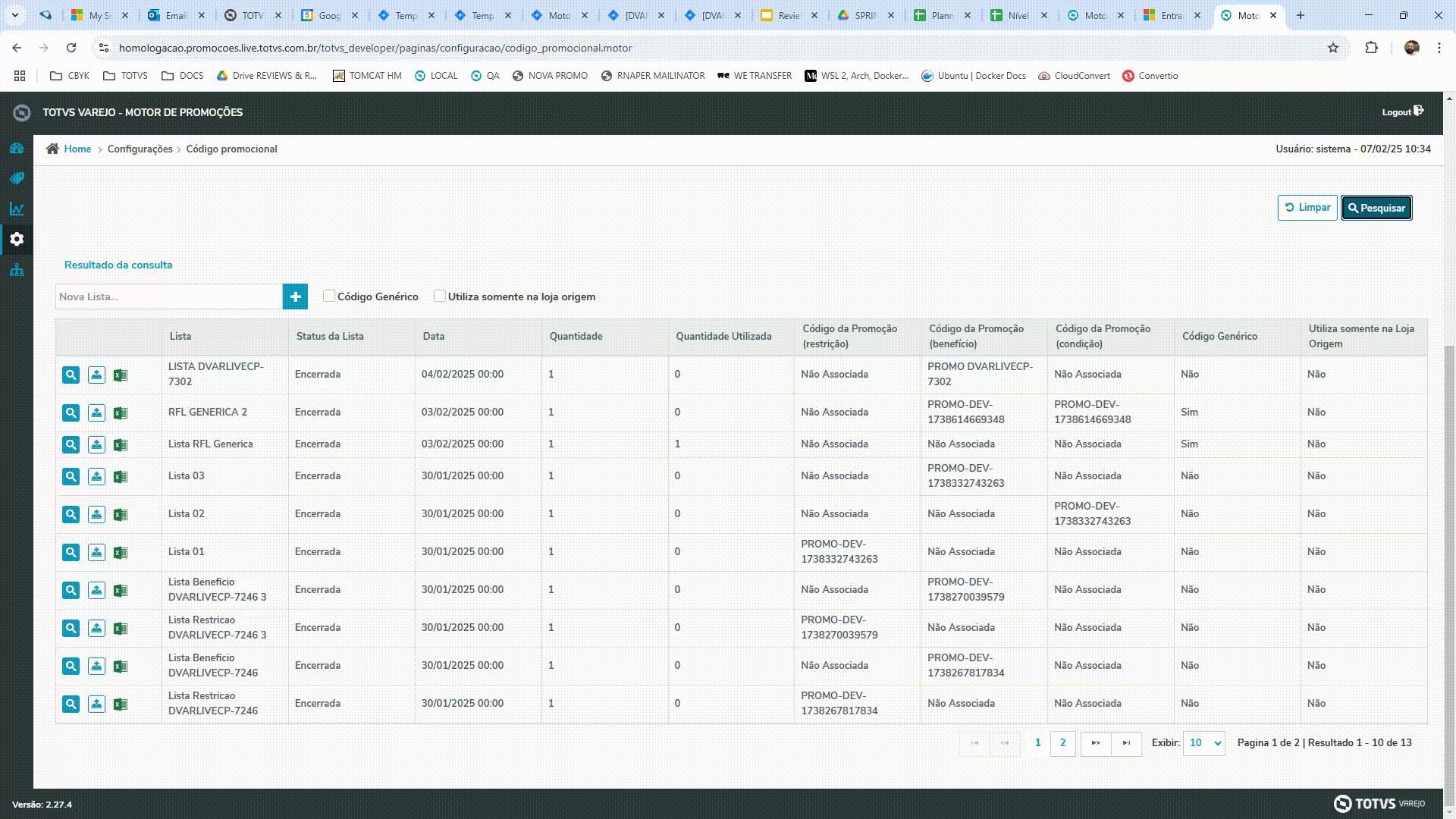Check the Código Genérico checkbox
The image size is (1456, 819).
329,296
